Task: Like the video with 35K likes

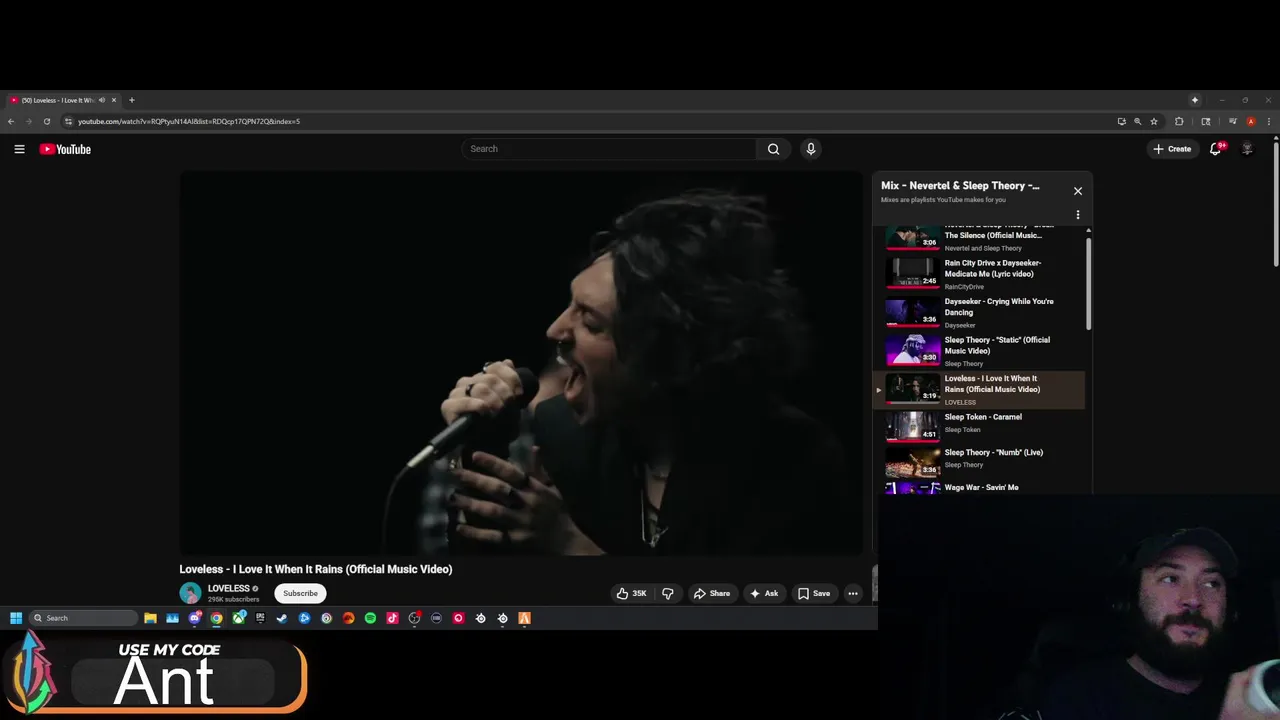Action: pos(631,593)
